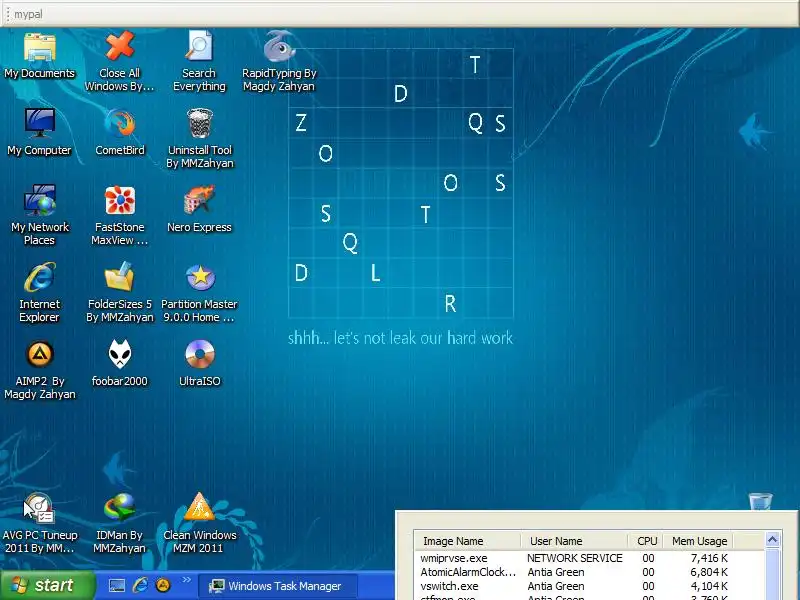The width and height of the screenshot is (800, 600).
Task: Launch CometBird browser icon
Action: 119,132
